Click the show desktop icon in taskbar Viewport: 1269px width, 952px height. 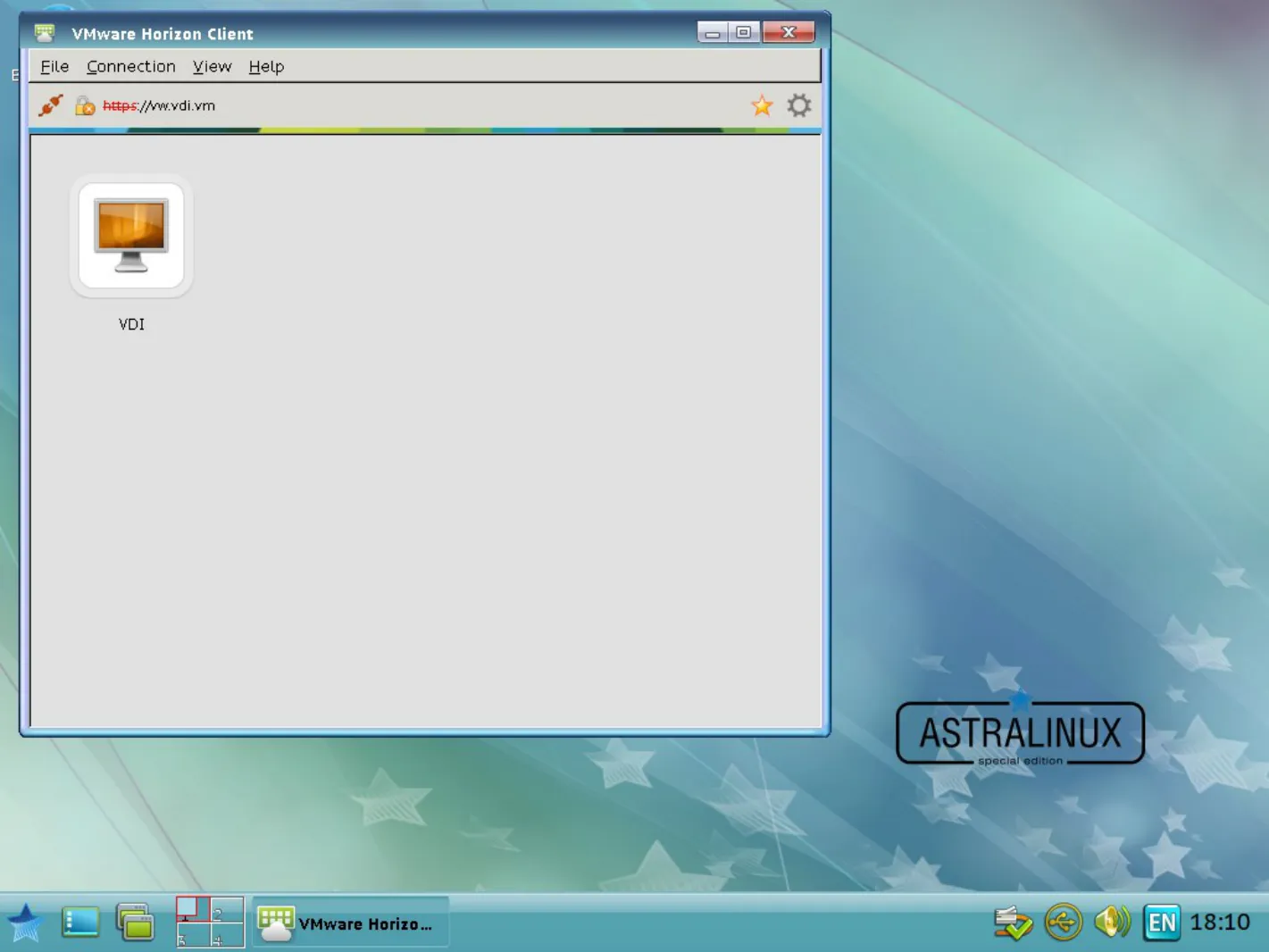click(80, 923)
